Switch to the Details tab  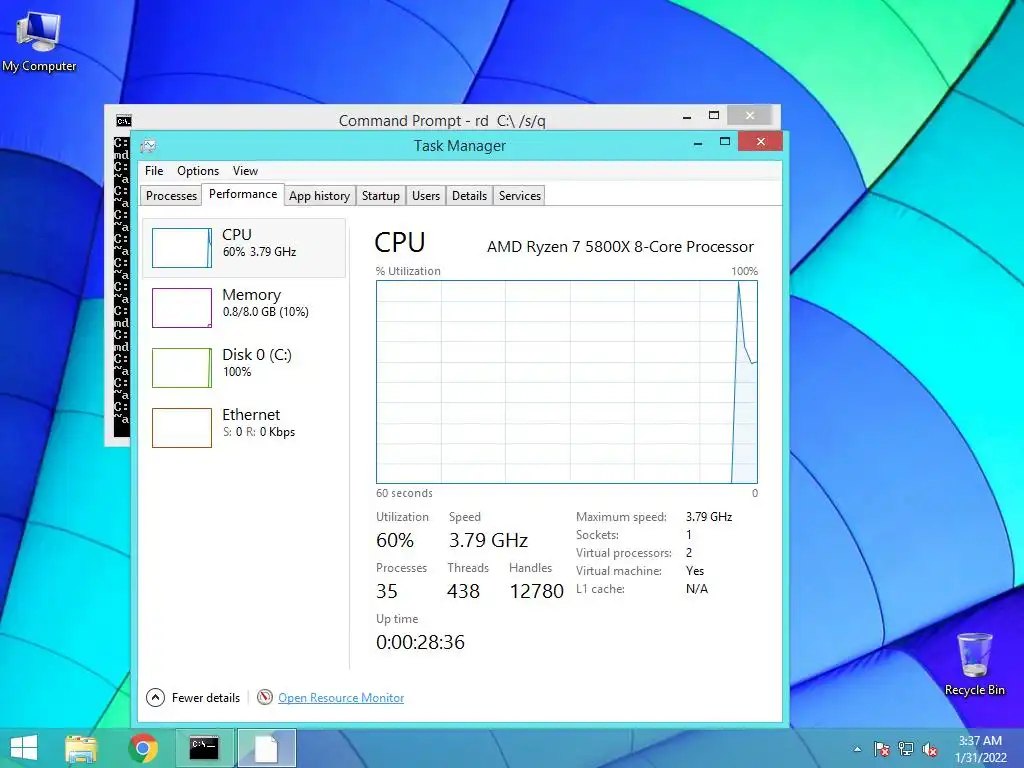point(470,195)
